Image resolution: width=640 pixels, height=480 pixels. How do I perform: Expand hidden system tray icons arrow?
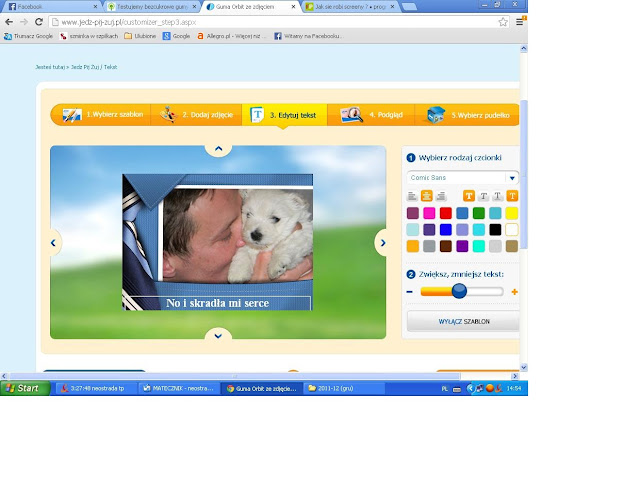[x=470, y=388]
